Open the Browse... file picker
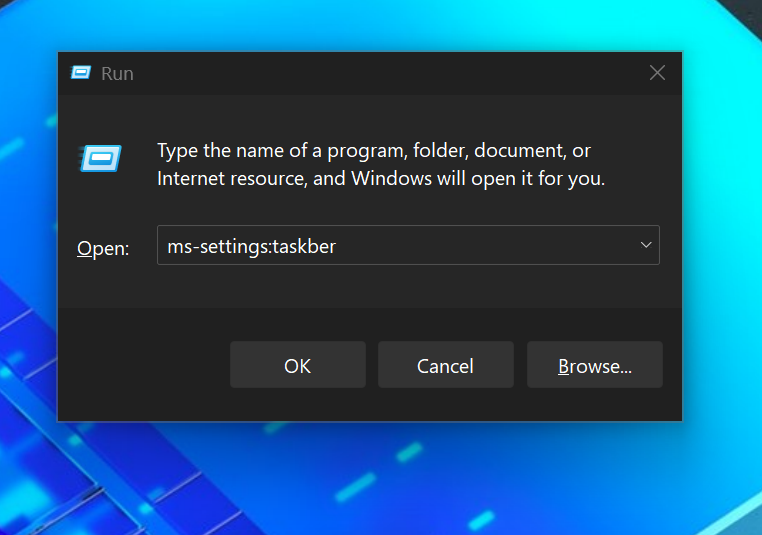 click(595, 365)
